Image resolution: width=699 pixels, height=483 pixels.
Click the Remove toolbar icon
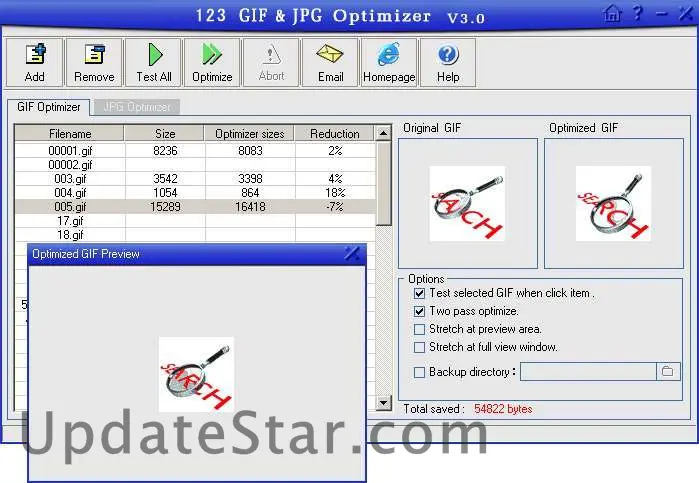[x=94, y=62]
